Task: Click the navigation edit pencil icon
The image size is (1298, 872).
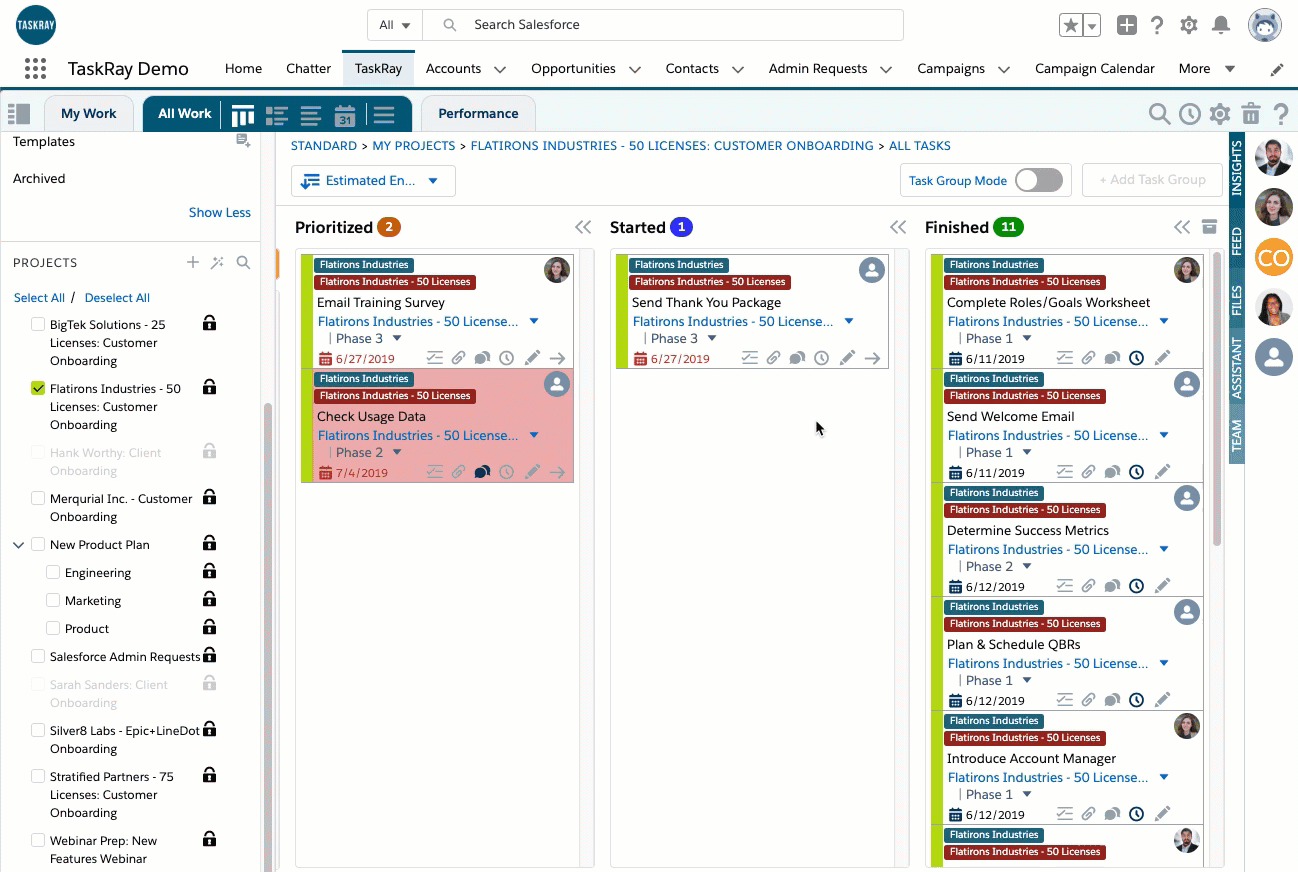Action: (x=1277, y=69)
